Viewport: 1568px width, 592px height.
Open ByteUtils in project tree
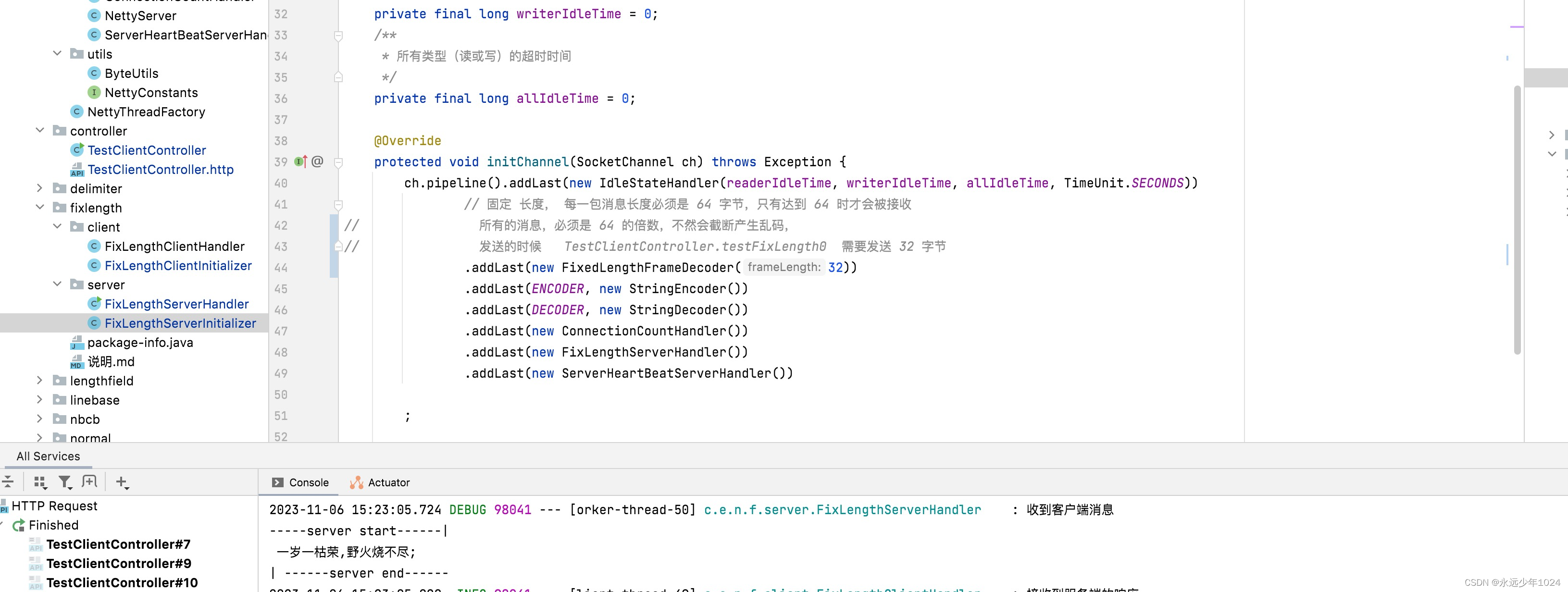click(132, 73)
